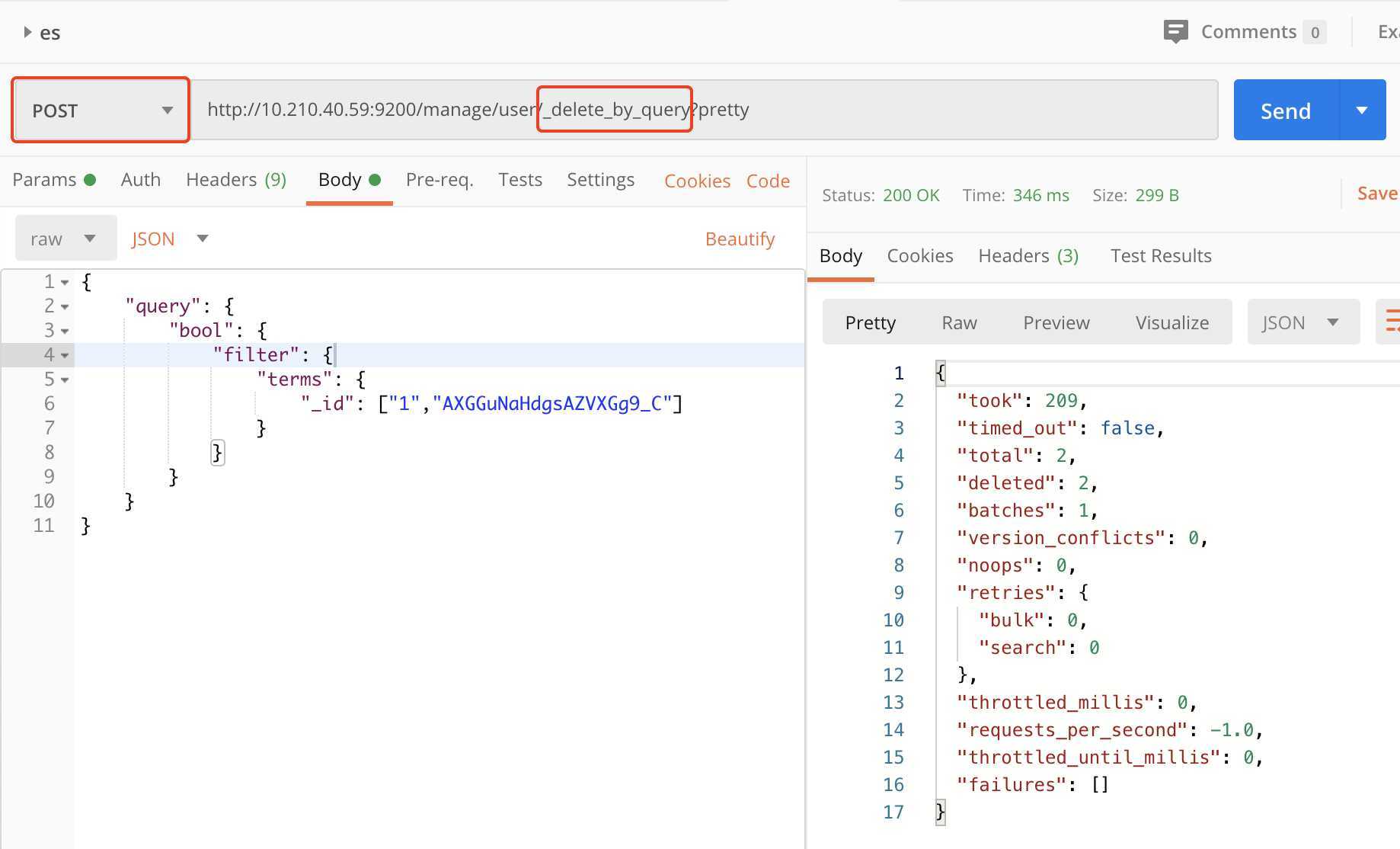This screenshot has height=849, width=1400.
Task: Switch to the Auth tab
Action: point(141,180)
